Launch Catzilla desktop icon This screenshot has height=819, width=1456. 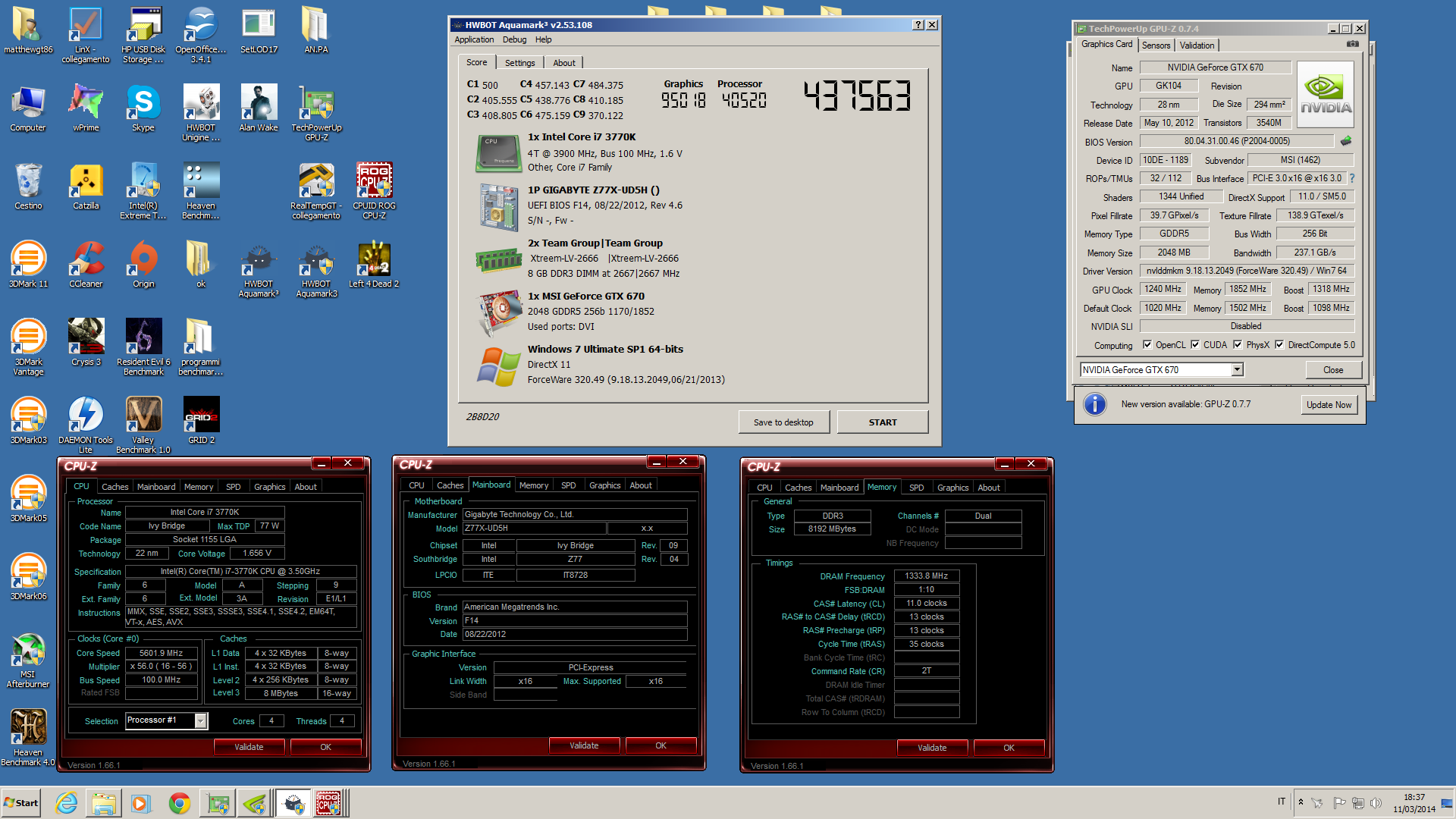(x=86, y=187)
